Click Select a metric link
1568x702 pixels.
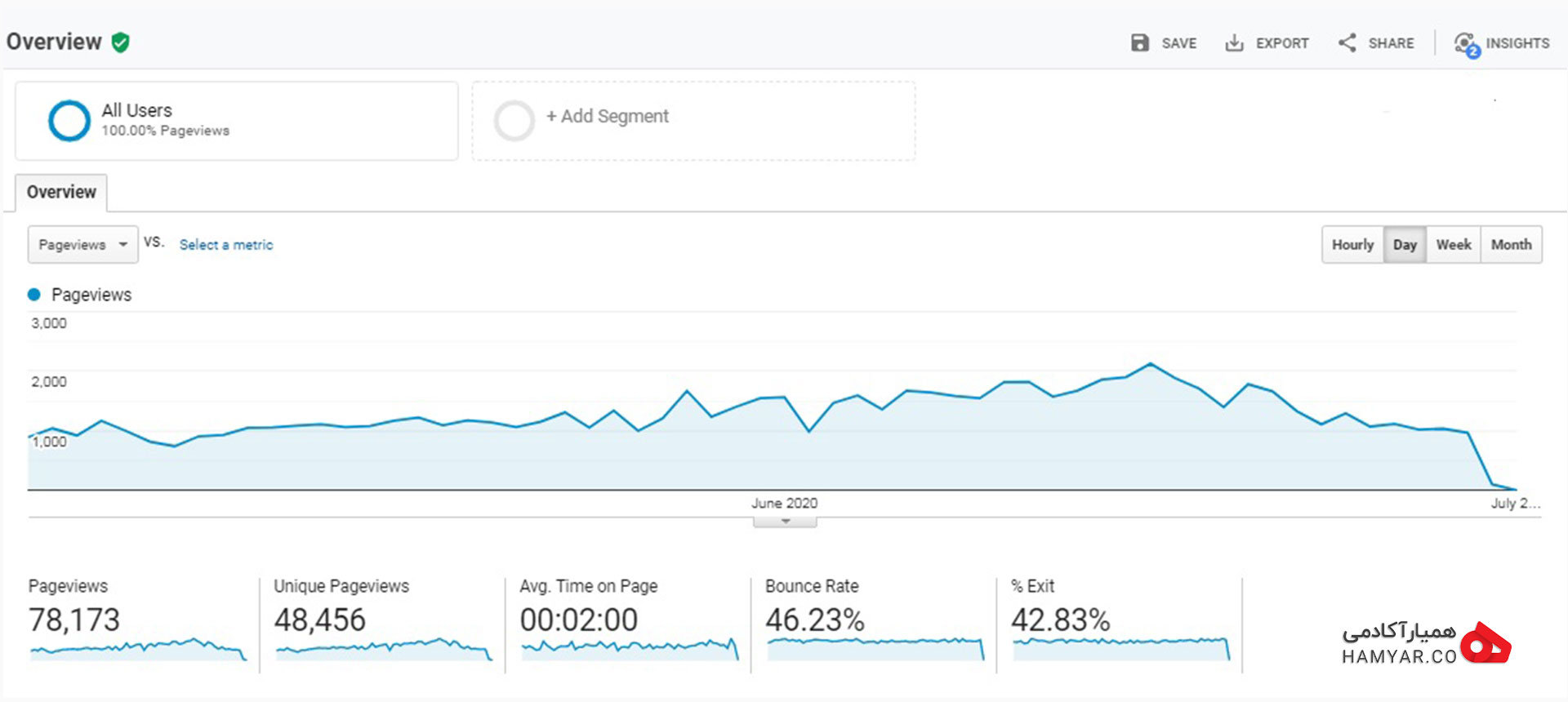(x=226, y=245)
